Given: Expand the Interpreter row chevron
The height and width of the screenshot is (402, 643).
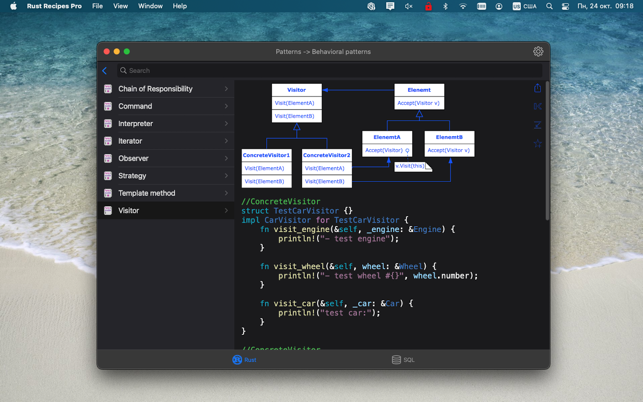Looking at the screenshot, I should point(226,123).
